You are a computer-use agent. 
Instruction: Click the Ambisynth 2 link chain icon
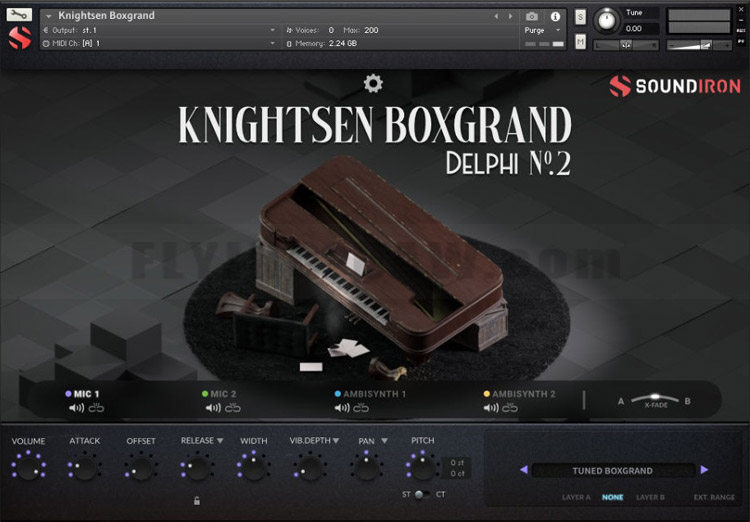(x=510, y=408)
